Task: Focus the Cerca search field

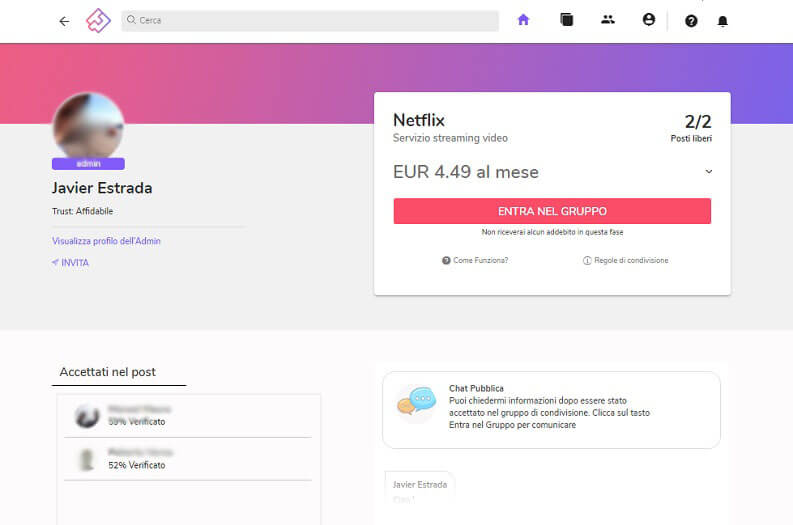Action: click(x=310, y=21)
